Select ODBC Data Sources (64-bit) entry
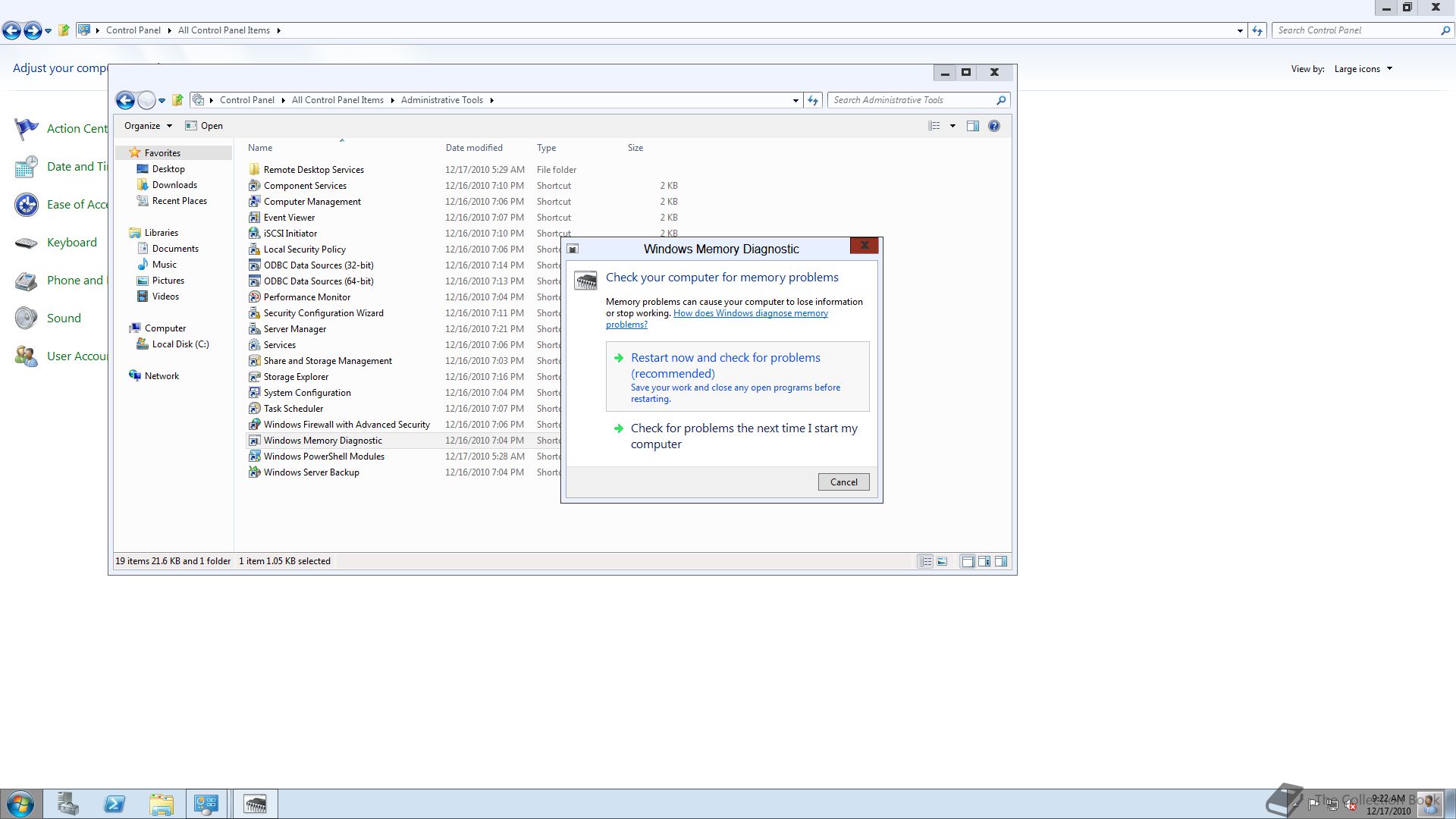The width and height of the screenshot is (1456, 819). click(x=318, y=281)
